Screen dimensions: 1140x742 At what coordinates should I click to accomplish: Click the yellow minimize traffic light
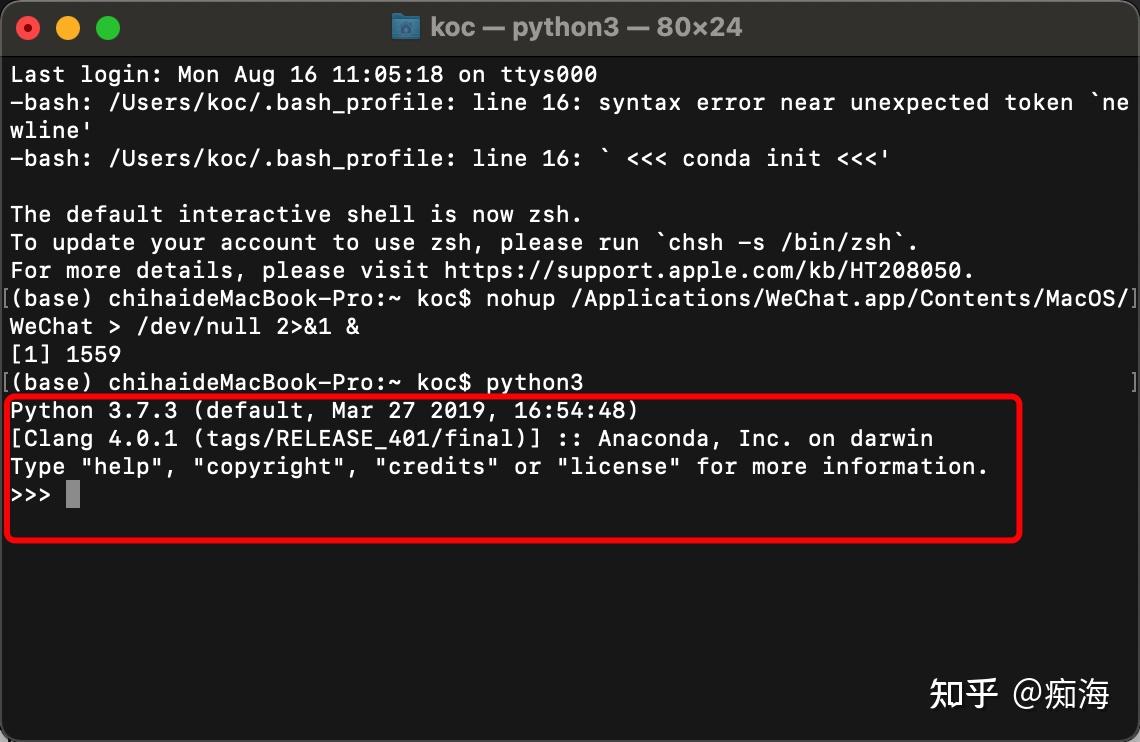click(x=67, y=27)
